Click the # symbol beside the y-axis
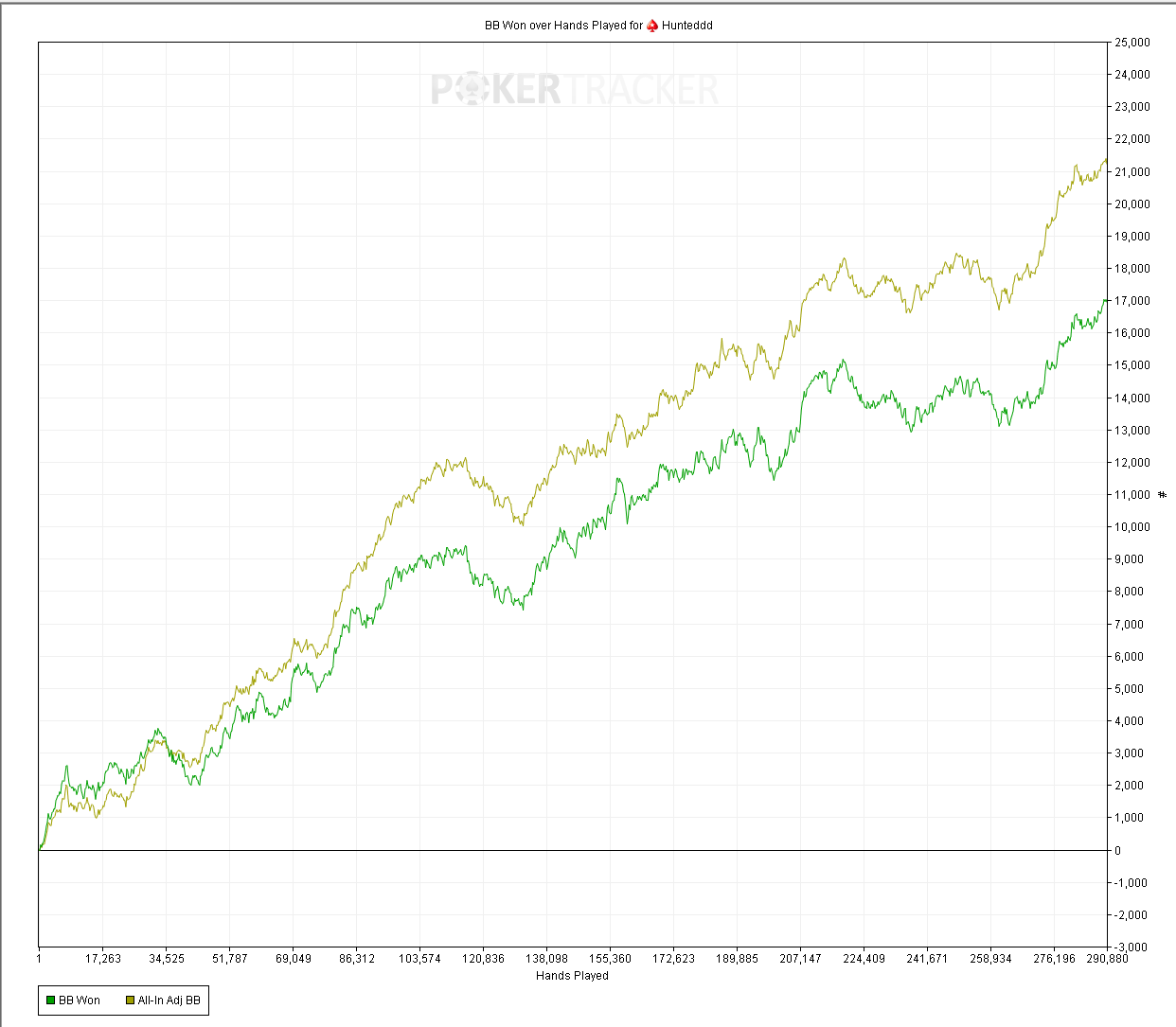This screenshot has height=1027, width=1176. click(1163, 495)
